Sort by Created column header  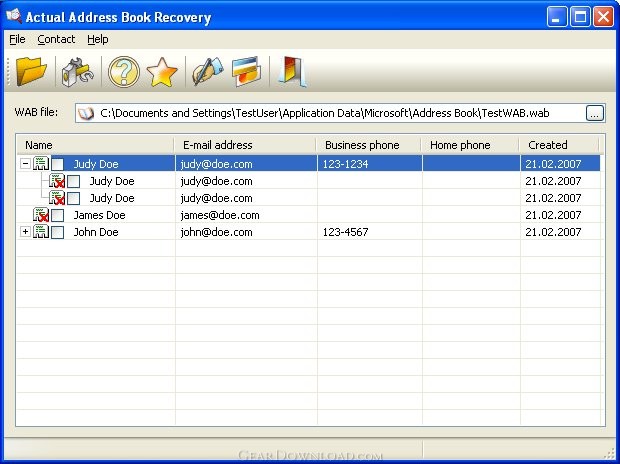559,145
